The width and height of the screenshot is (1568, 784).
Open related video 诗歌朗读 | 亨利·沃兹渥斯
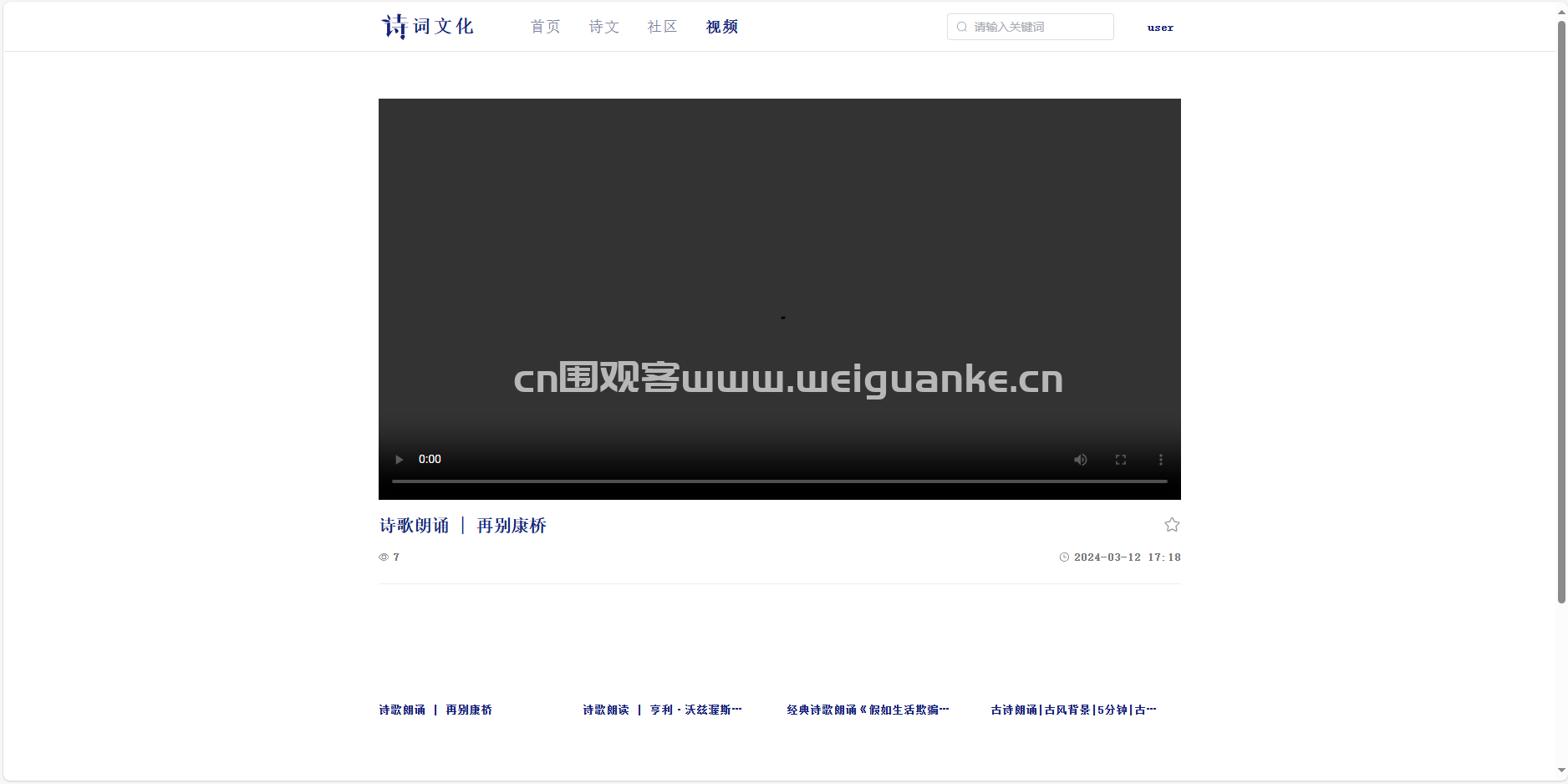tap(662, 710)
